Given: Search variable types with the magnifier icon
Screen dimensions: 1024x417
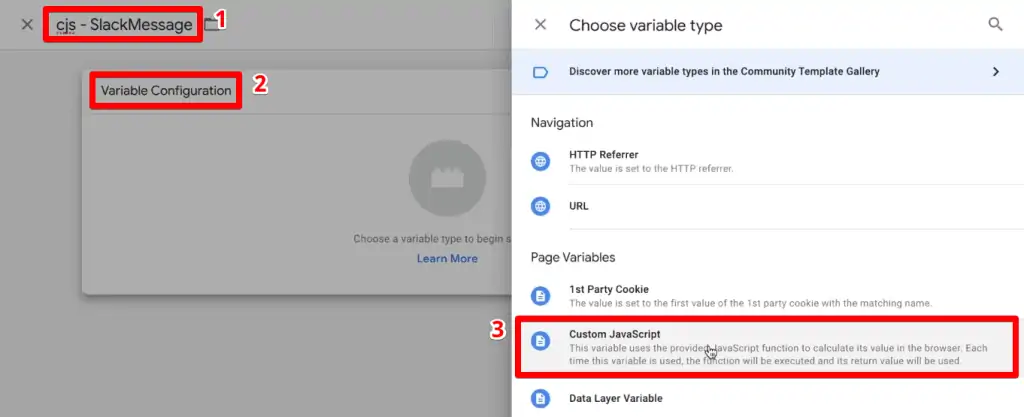Looking at the screenshot, I should click(x=995, y=25).
